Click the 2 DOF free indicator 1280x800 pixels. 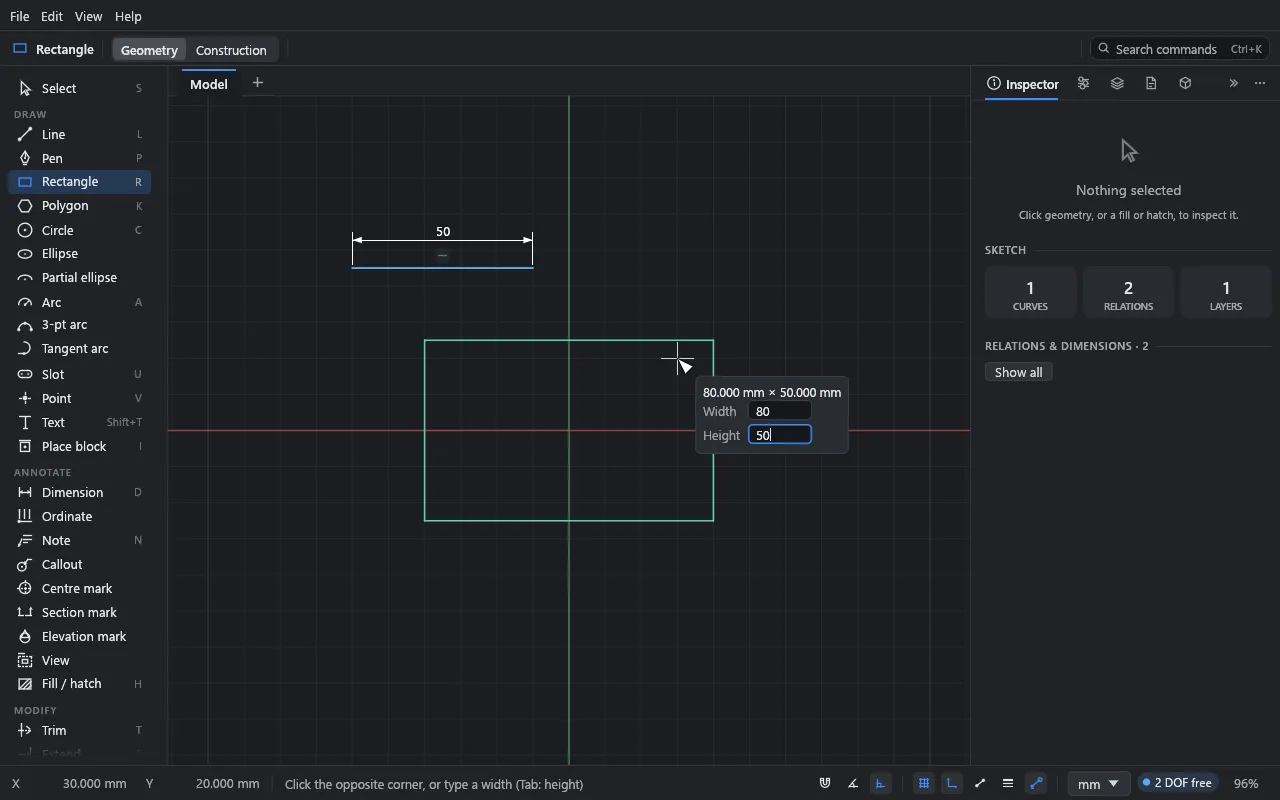(x=1177, y=784)
